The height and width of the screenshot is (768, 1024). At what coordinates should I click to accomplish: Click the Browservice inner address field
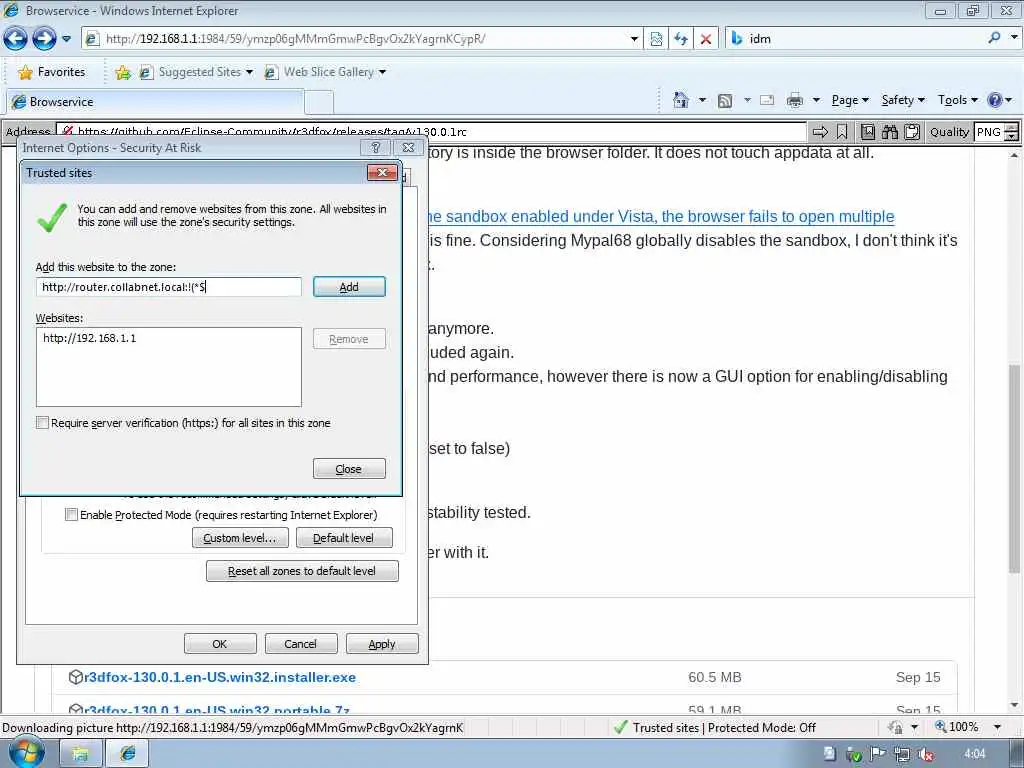431,132
